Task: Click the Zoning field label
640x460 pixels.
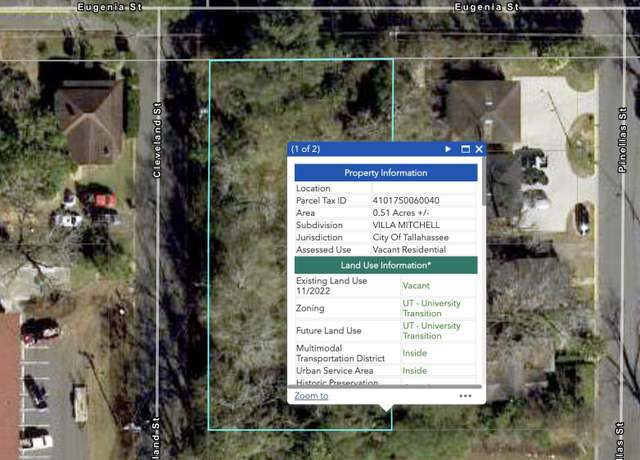Action: [x=310, y=308]
